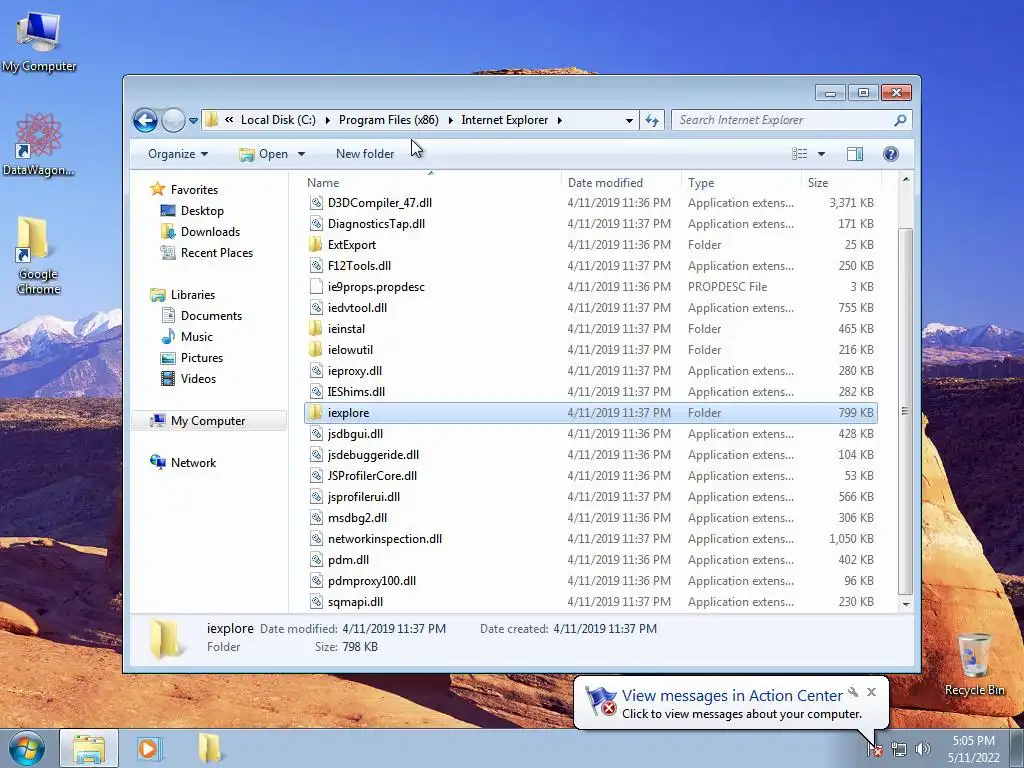The image size is (1024, 768).
Task: Select the iexplore folder icon in list
Action: tap(316, 413)
